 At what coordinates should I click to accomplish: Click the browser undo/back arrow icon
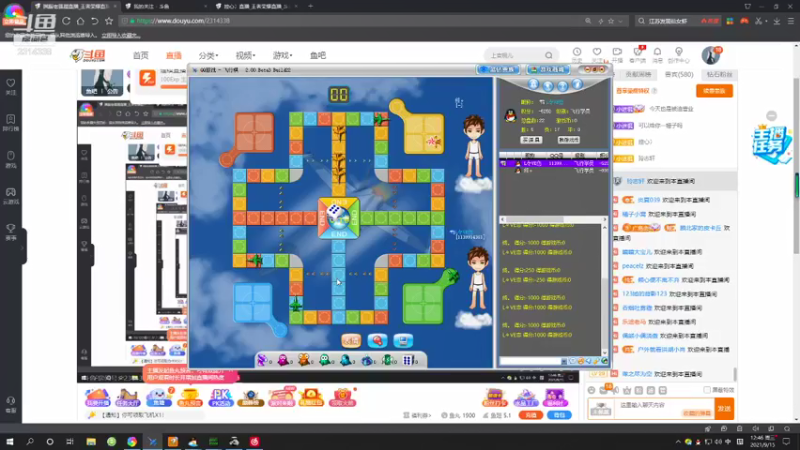(x=94, y=21)
